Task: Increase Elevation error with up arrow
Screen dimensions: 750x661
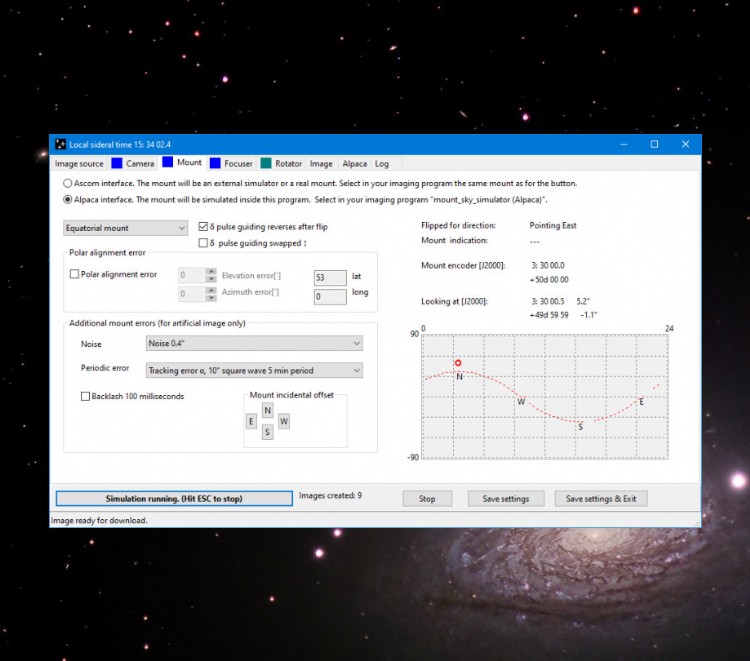Action: (x=211, y=272)
